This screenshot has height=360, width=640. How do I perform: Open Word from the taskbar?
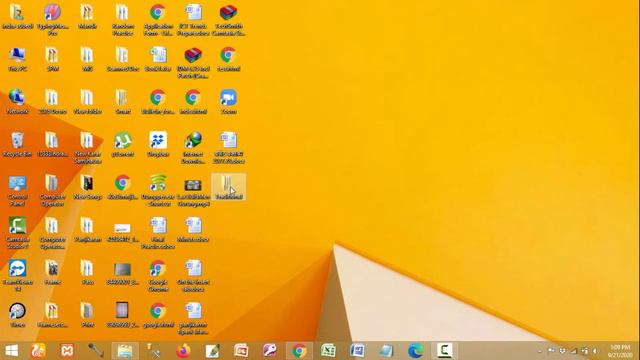point(357,351)
